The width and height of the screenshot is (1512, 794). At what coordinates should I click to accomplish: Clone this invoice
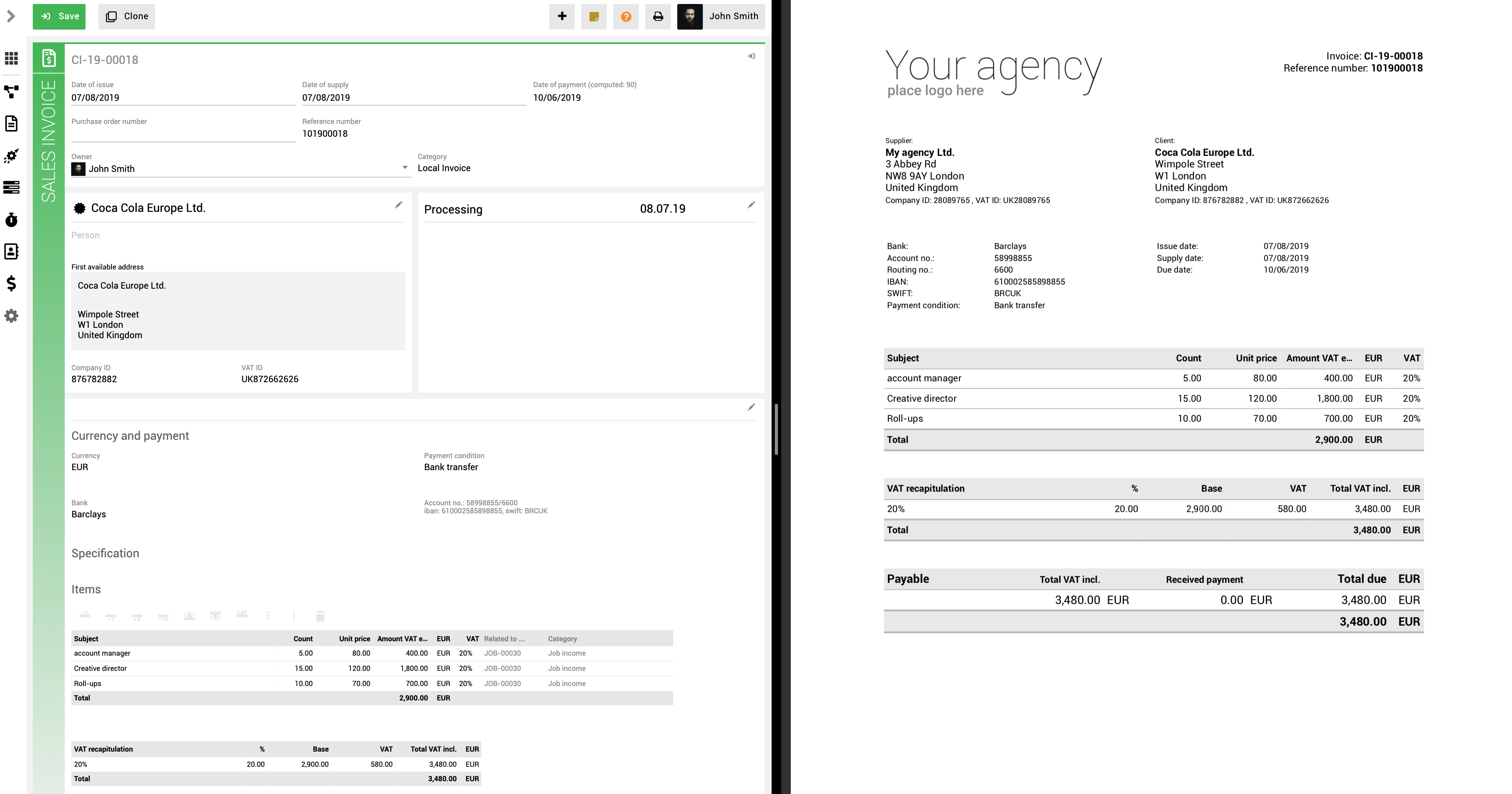tap(127, 16)
